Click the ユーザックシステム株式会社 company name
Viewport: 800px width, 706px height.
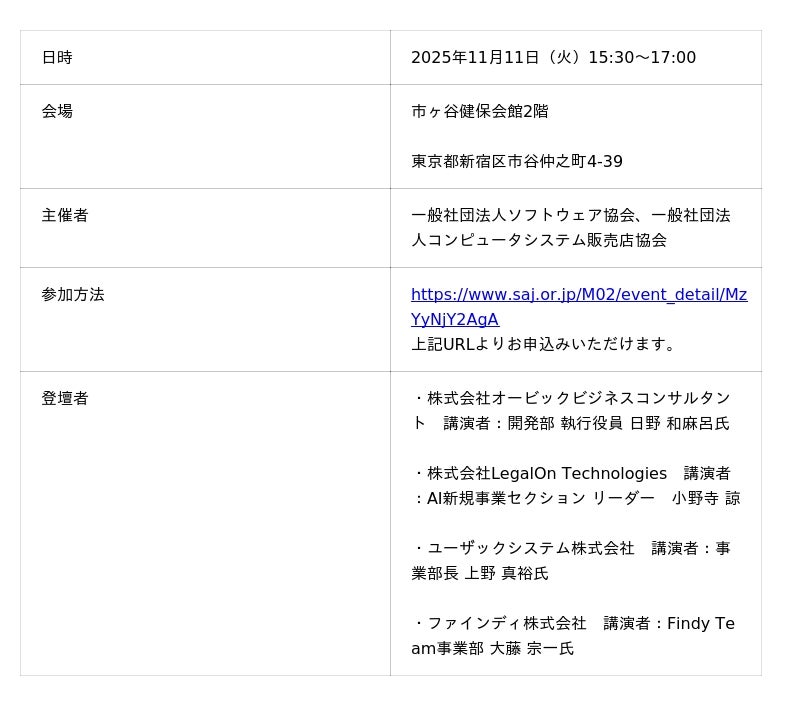[531, 548]
